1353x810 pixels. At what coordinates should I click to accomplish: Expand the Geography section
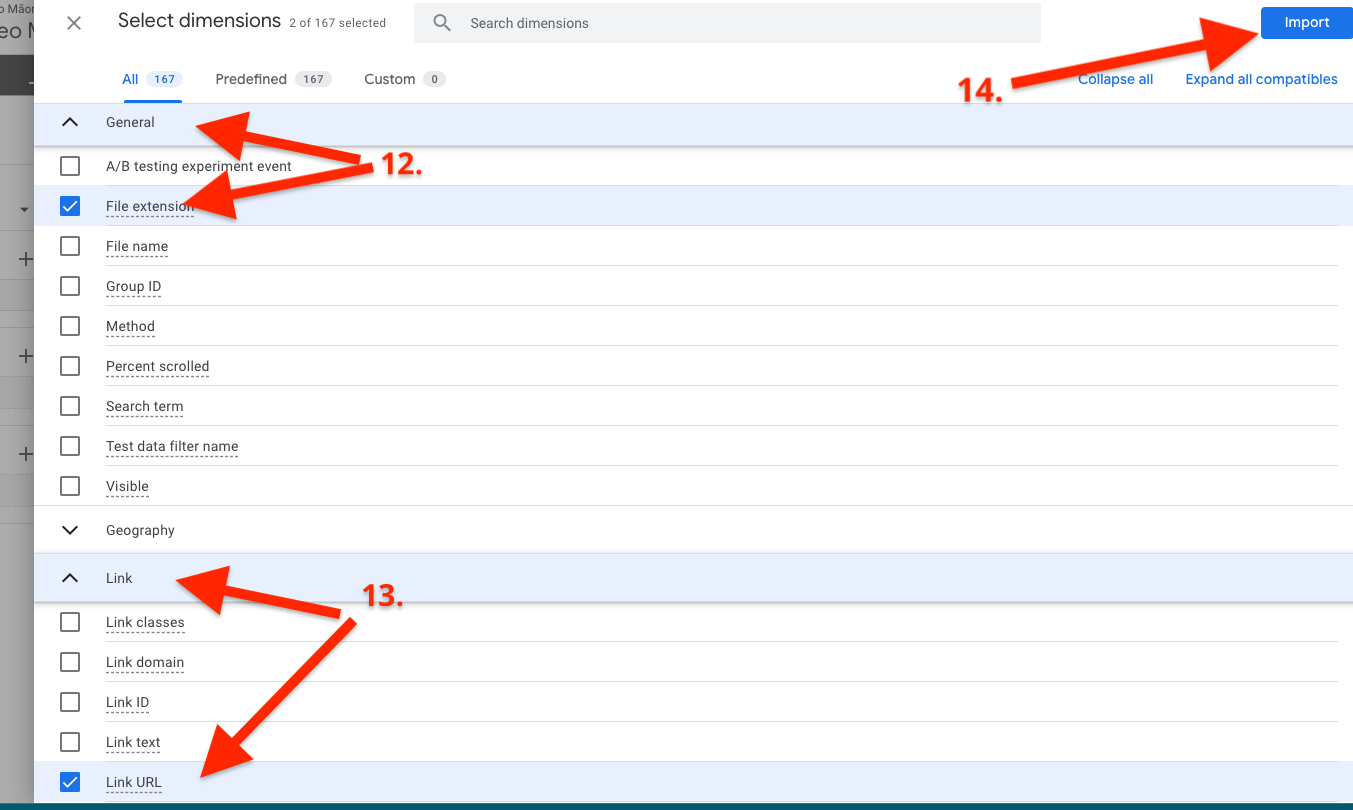tap(70, 529)
